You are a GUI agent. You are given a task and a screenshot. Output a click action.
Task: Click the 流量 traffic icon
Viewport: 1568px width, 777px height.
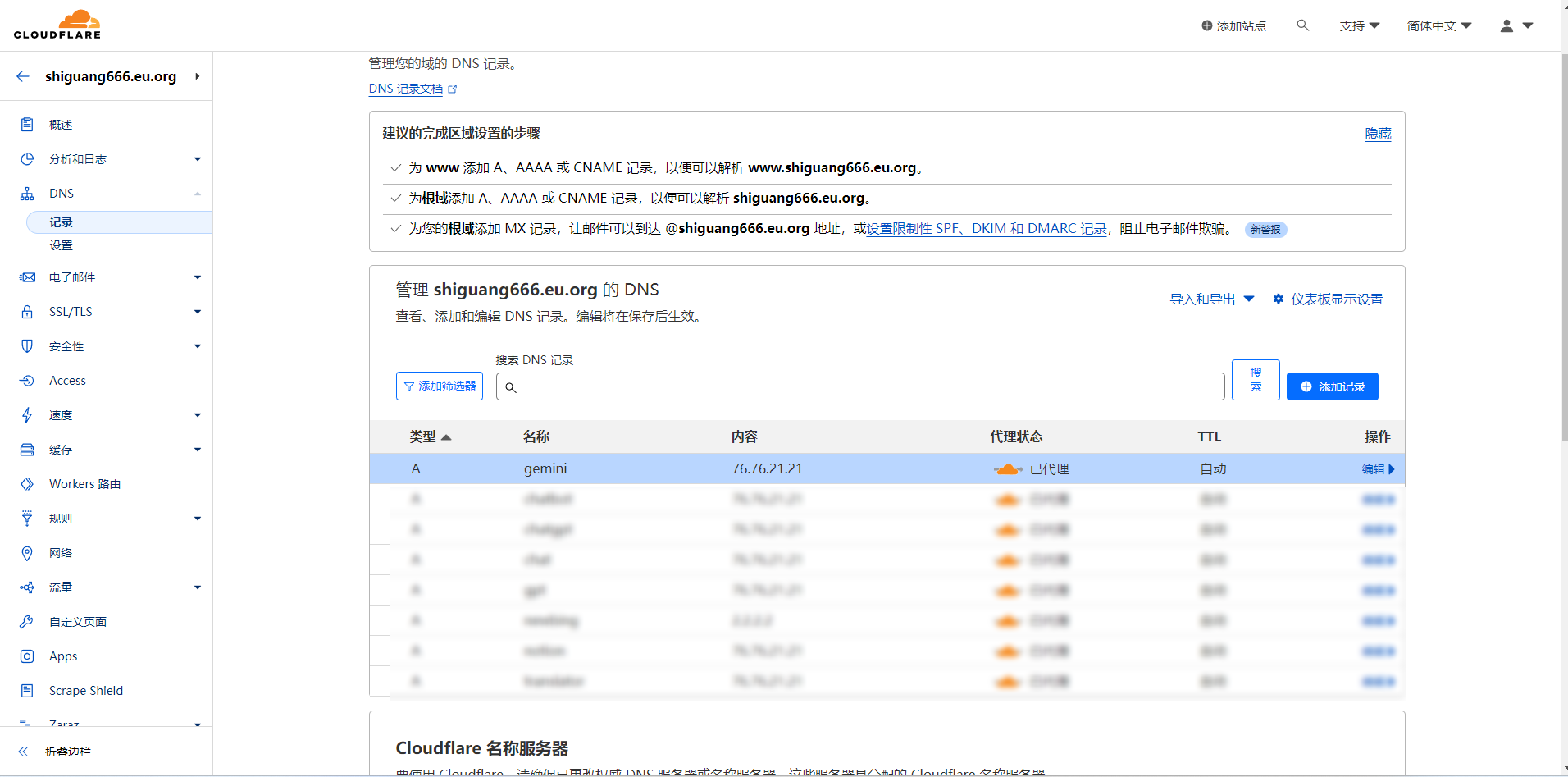click(27, 587)
